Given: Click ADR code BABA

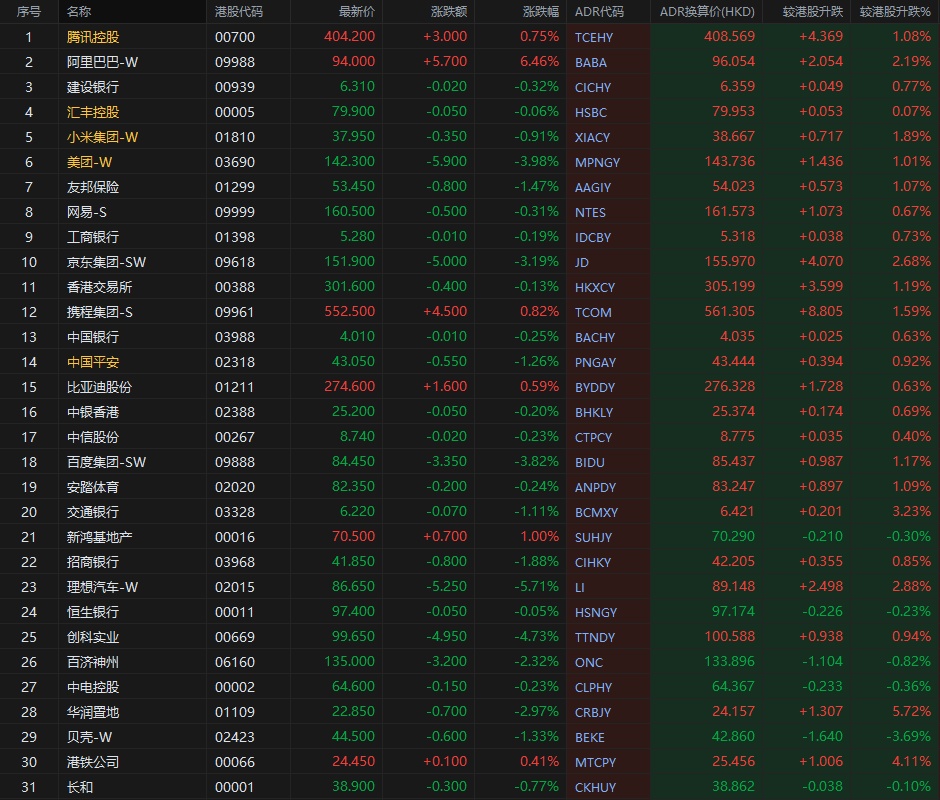Looking at the screenshot, I should tap(590, 62).
